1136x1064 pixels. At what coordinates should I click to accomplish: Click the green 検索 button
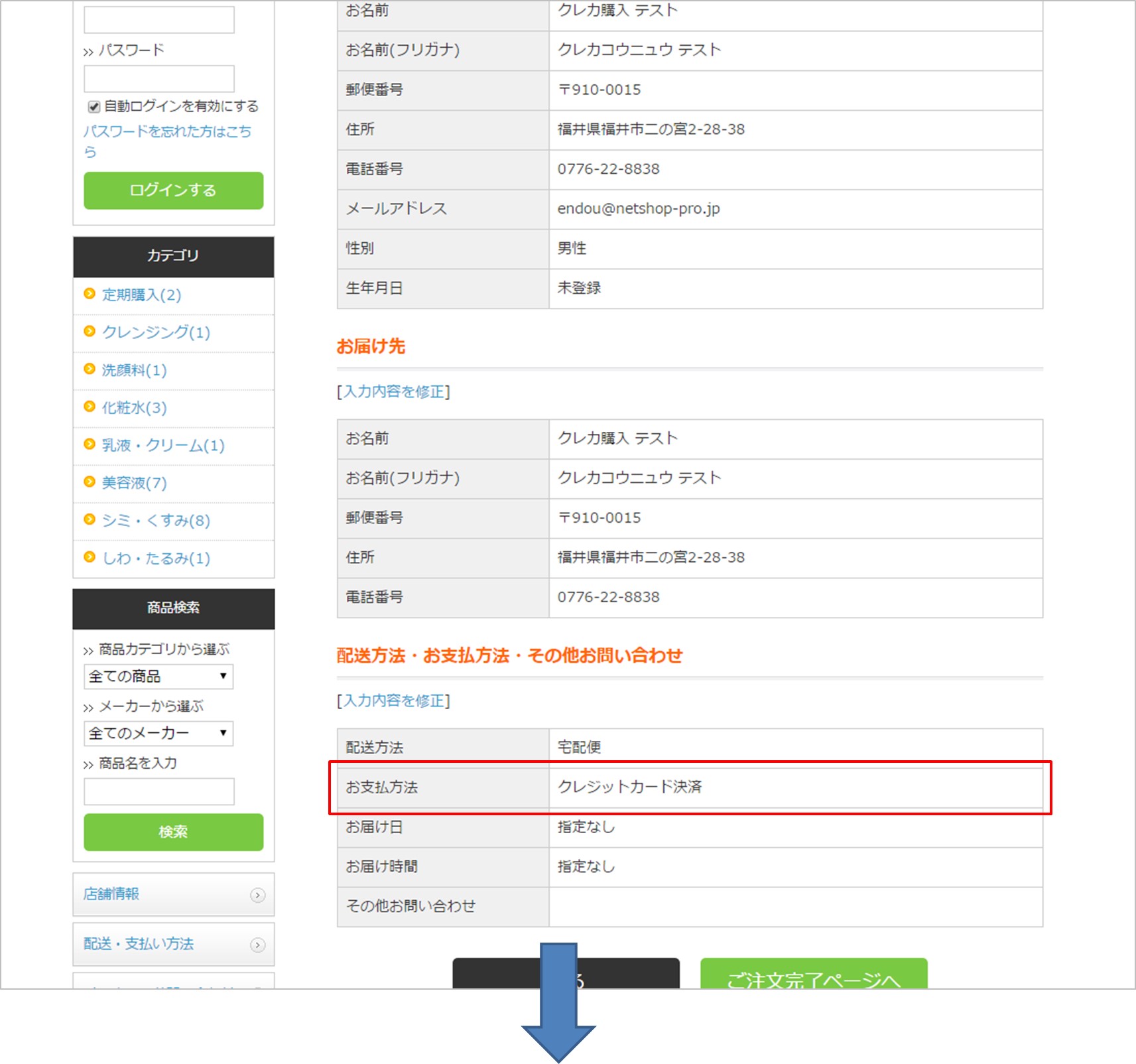click(x=174, y=832)
